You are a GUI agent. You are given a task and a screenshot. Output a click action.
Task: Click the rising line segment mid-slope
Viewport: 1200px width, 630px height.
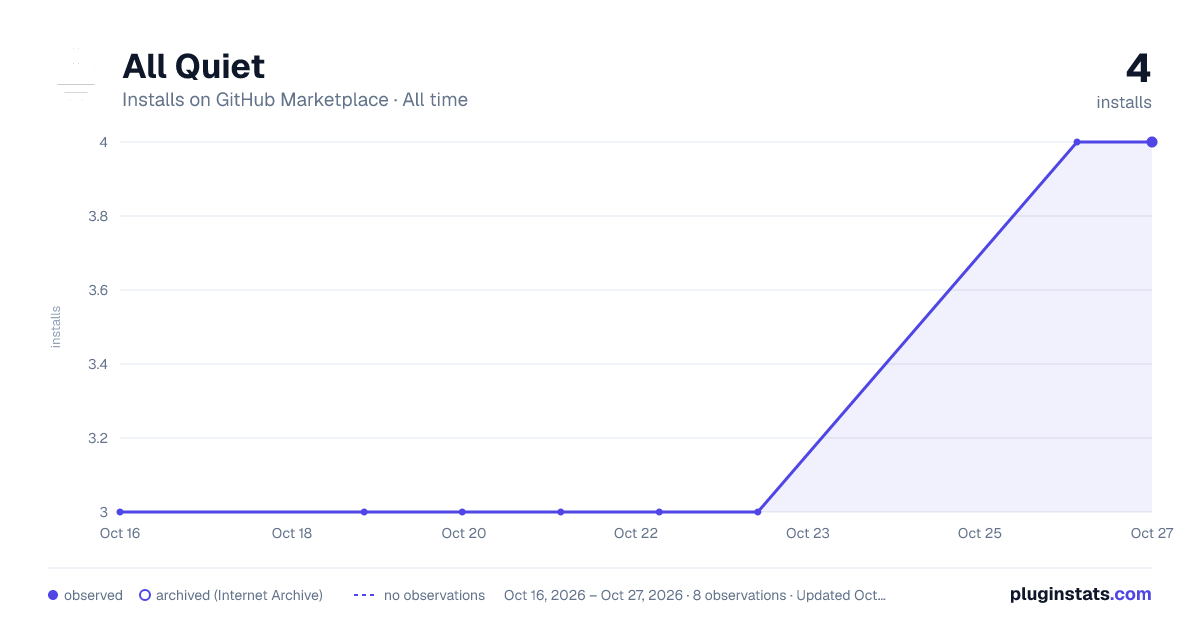[x=917, y=327]
